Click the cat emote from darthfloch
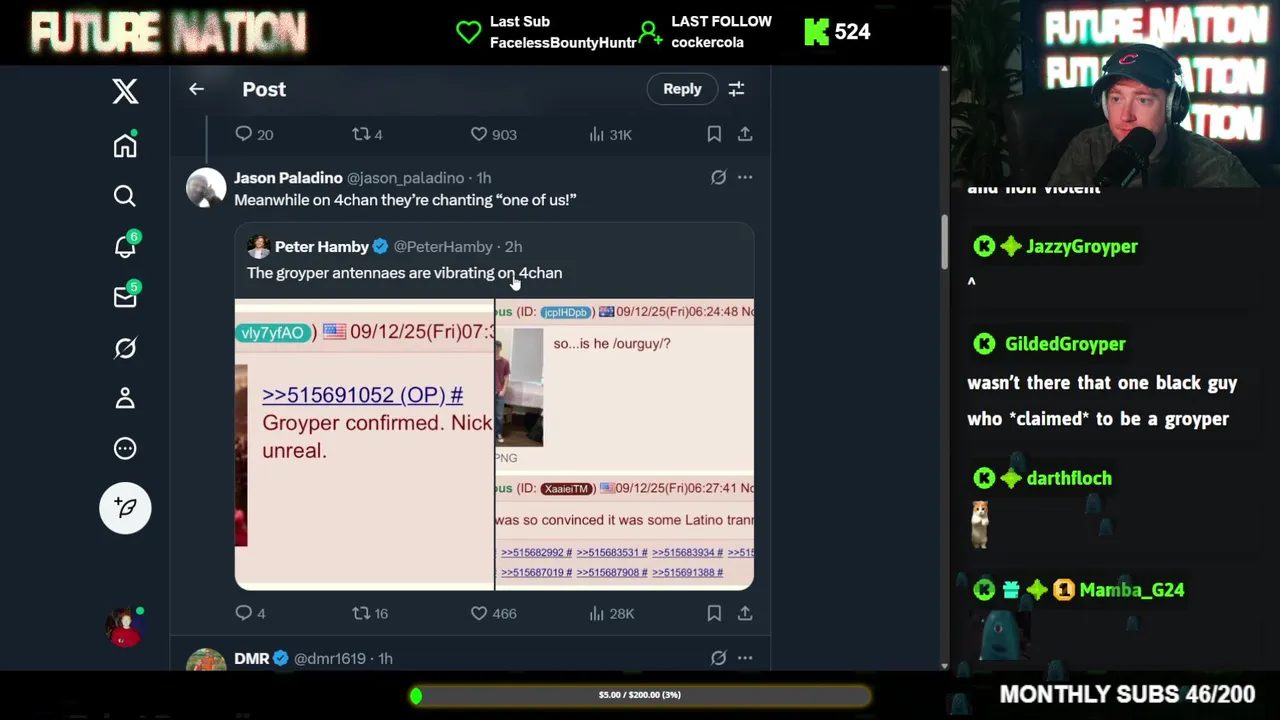 click(980, 523)
